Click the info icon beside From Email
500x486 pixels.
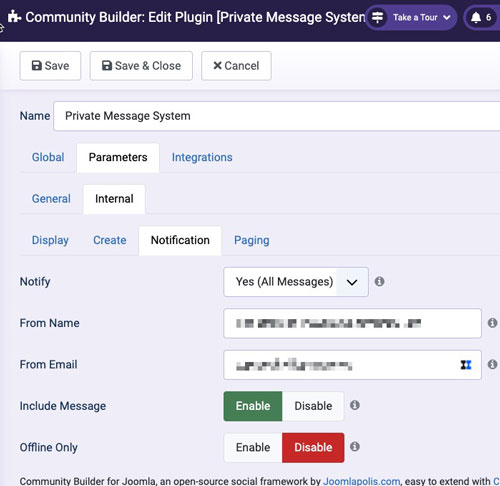click(492, 364)
